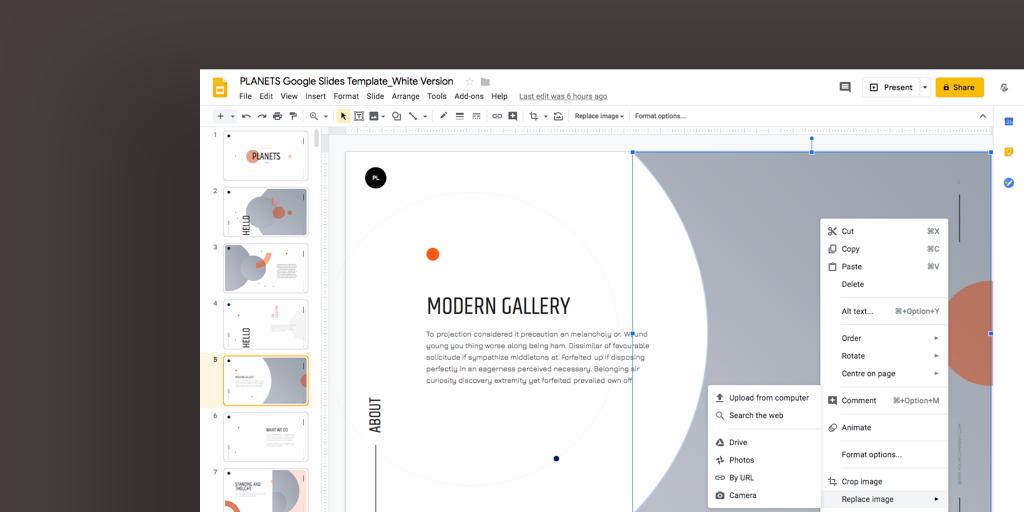Screen dimensions: 1024x512
Task: Open the Google Slides home logo
Action: pos(220,88)
